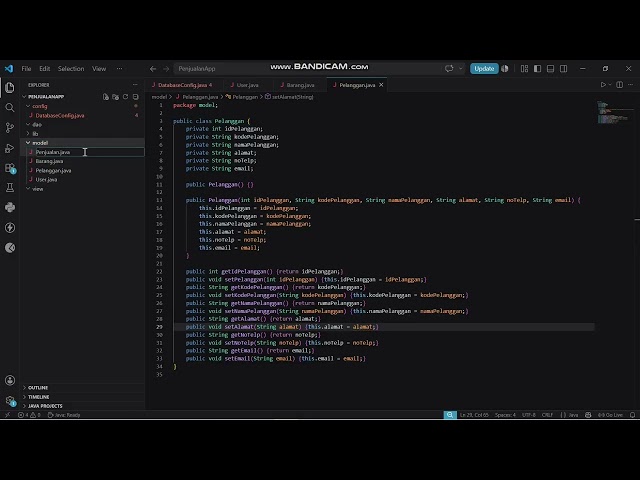Open the run dropdown arrow next to play
640x480 pixels.
610,84
